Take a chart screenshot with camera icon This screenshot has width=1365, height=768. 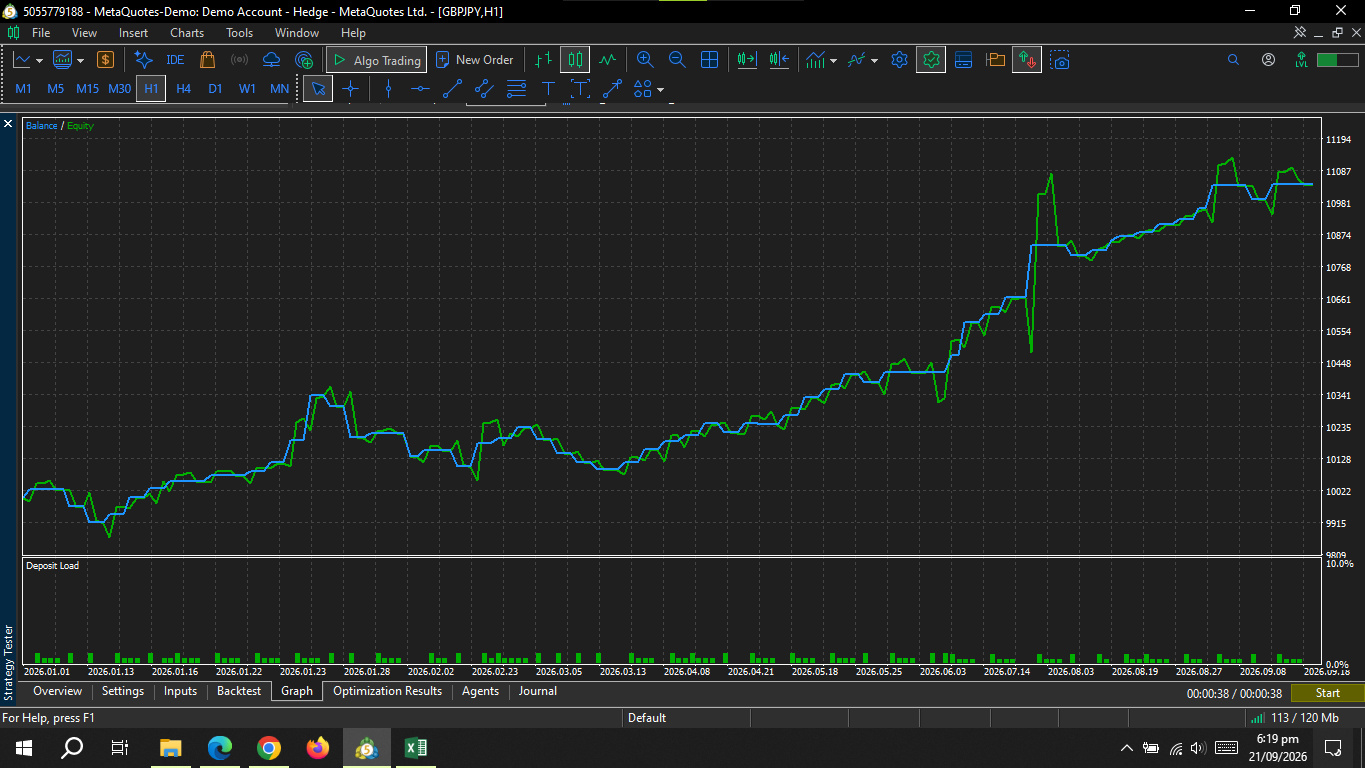coord(1060,60)
